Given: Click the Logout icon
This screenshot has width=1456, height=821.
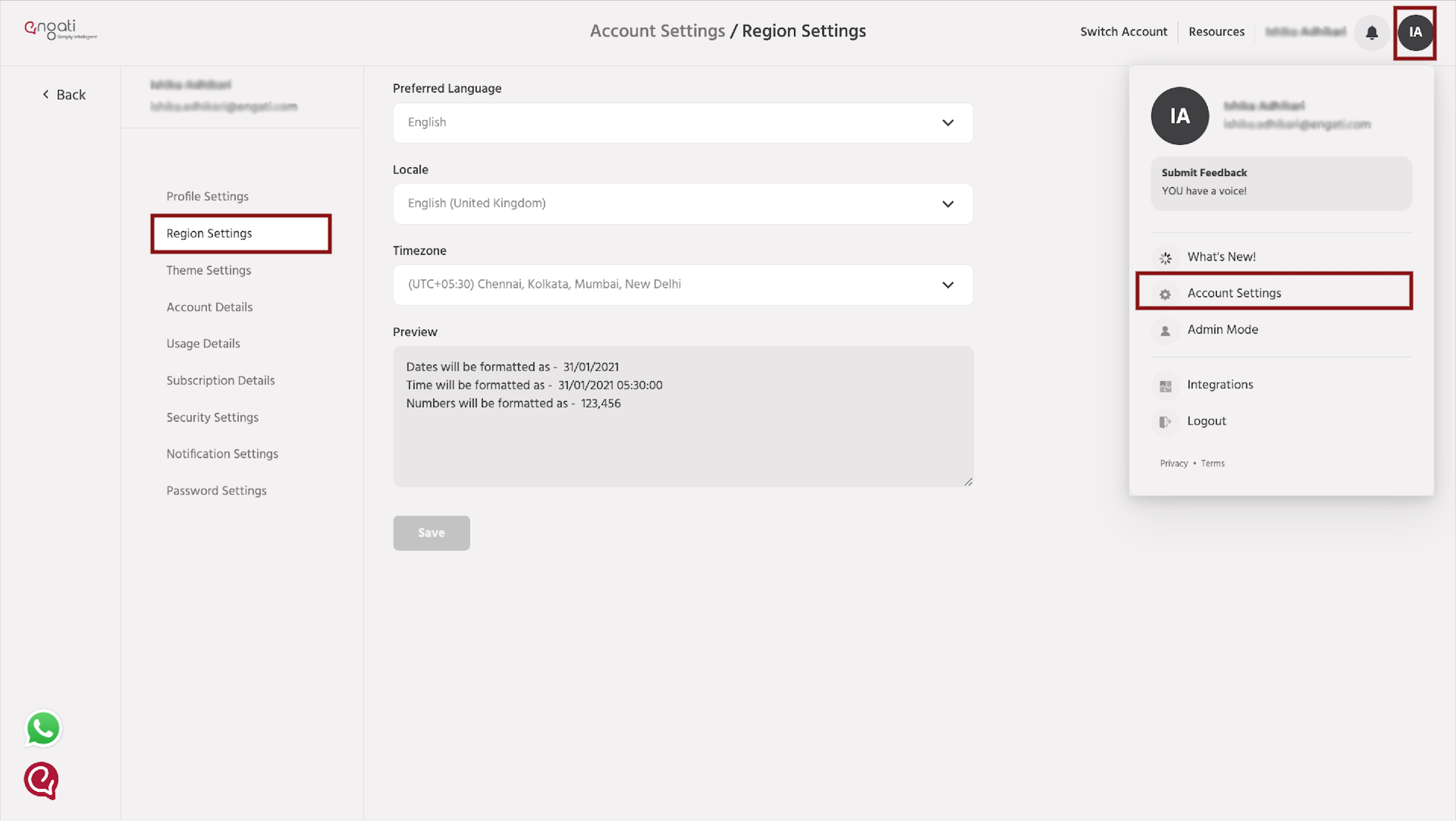Looking at the screenshot, I should (1165, 422).
